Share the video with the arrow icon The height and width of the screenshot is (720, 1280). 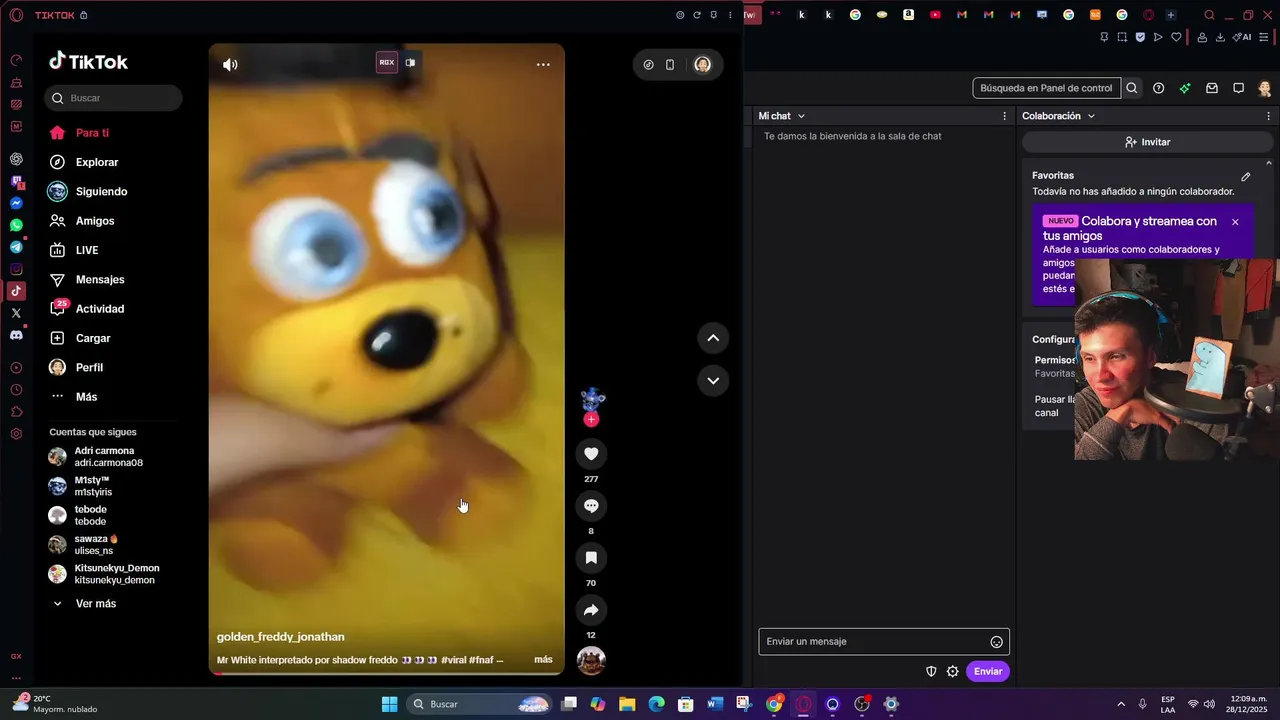(591, 610)
